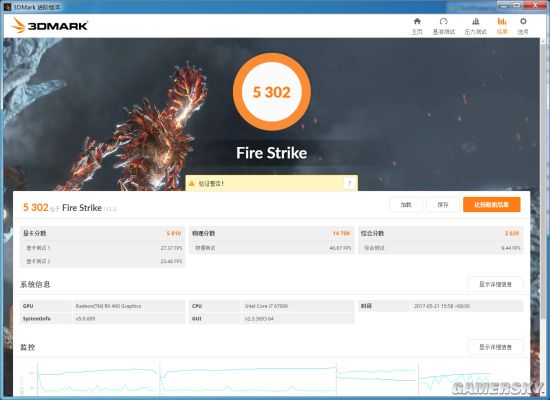Viewport: 550px width, 400px height.
Task: Click the question mark help button
Action: (349, 183)
